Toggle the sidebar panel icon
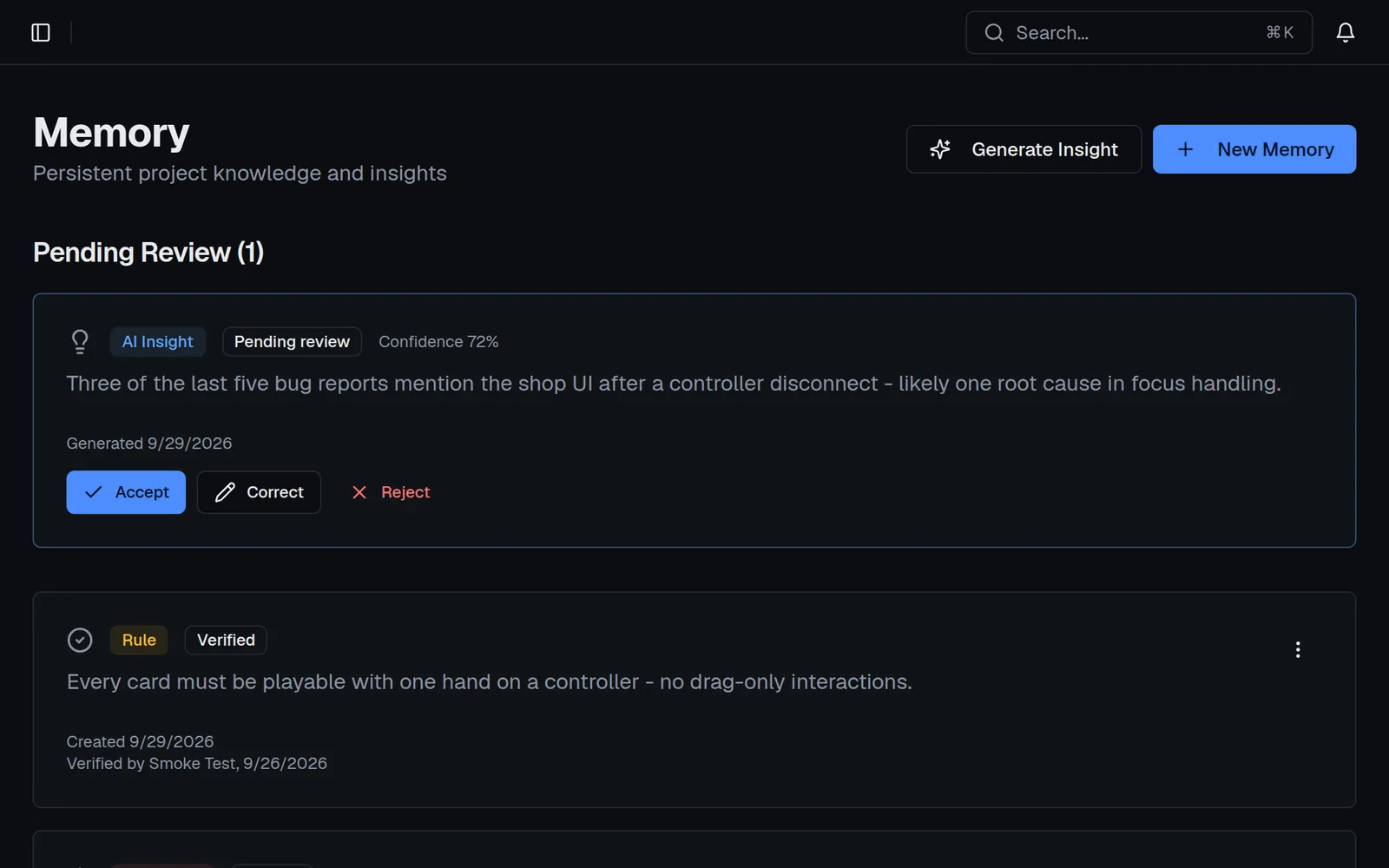Viewport: 1389px width, 868px height. [41, 33]
